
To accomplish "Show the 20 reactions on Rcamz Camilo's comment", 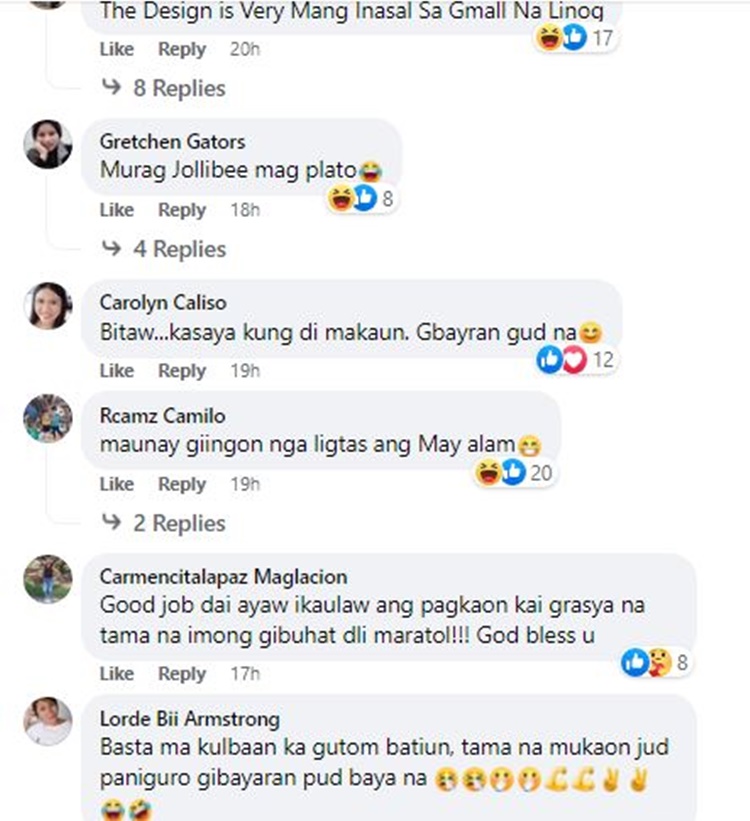I will tap(514, 473).
